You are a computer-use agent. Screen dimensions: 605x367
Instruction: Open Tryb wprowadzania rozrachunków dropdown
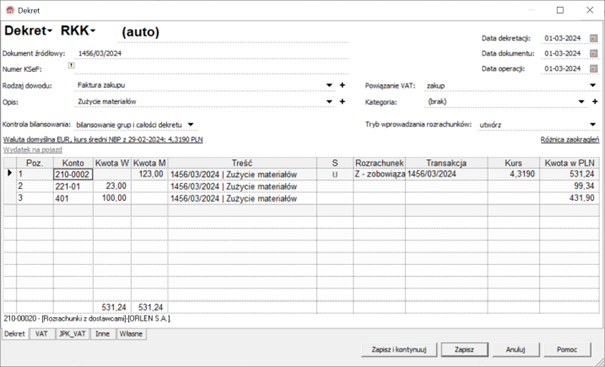pyautogui.click(x=593, y=125)
